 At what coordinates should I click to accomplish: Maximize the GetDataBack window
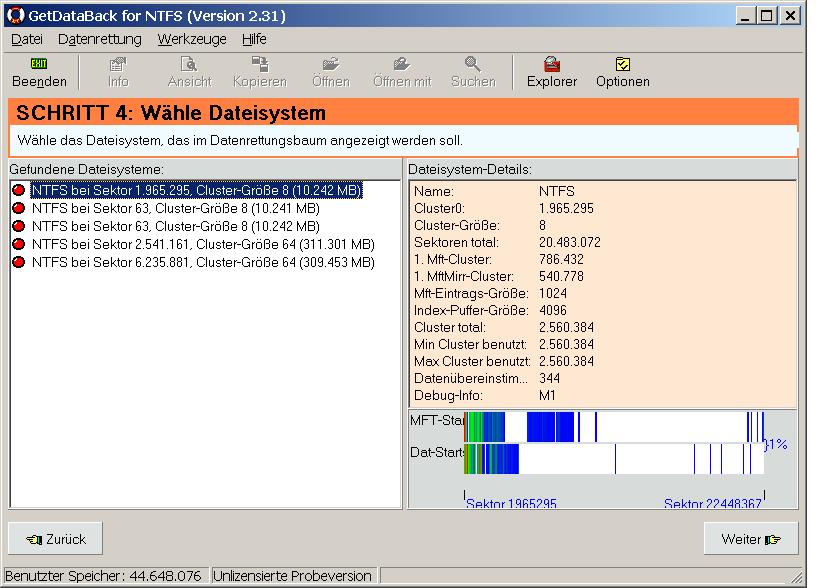coord(767,16)
